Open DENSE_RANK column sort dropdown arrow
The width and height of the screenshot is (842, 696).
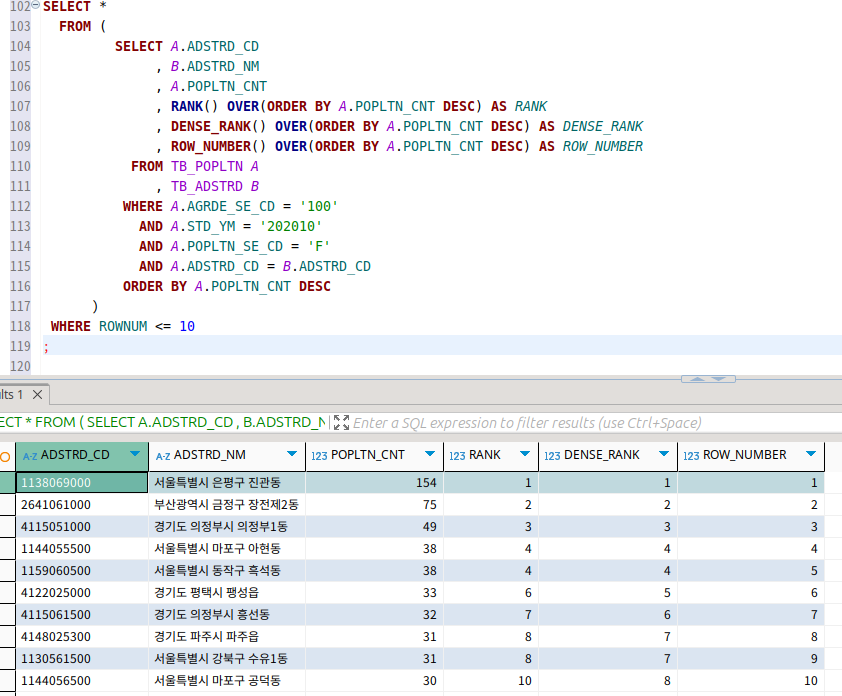click(664, 454)
